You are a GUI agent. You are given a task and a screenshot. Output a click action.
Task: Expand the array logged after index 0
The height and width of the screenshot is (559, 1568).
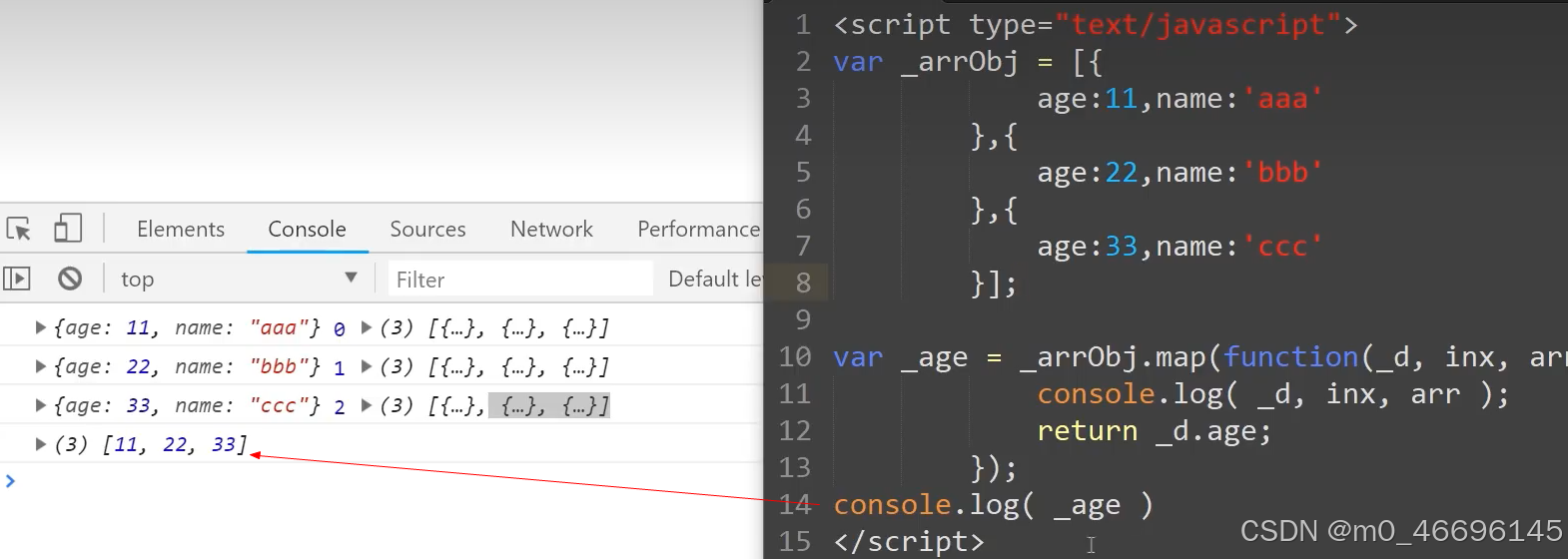pos(367,327)
